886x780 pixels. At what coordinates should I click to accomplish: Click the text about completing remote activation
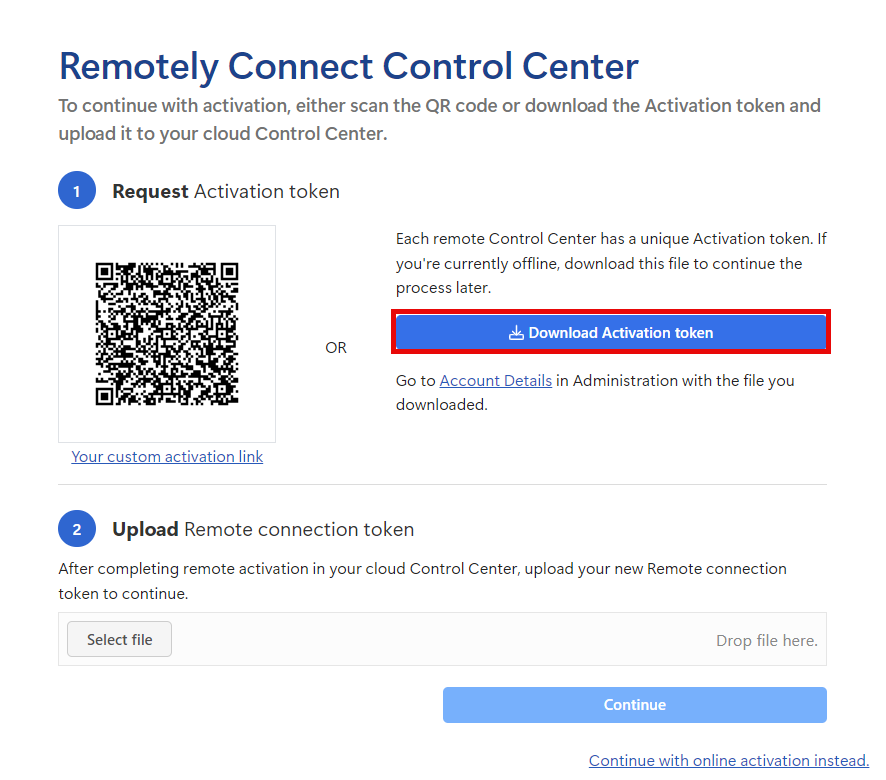(422, 580)
